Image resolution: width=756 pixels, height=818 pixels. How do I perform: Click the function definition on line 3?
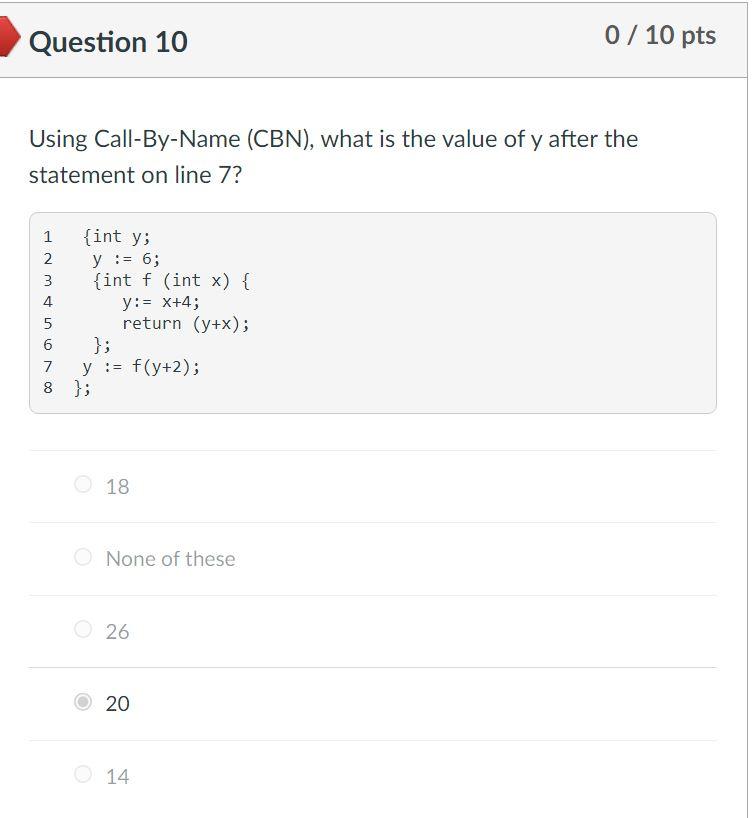click(160, 280)
